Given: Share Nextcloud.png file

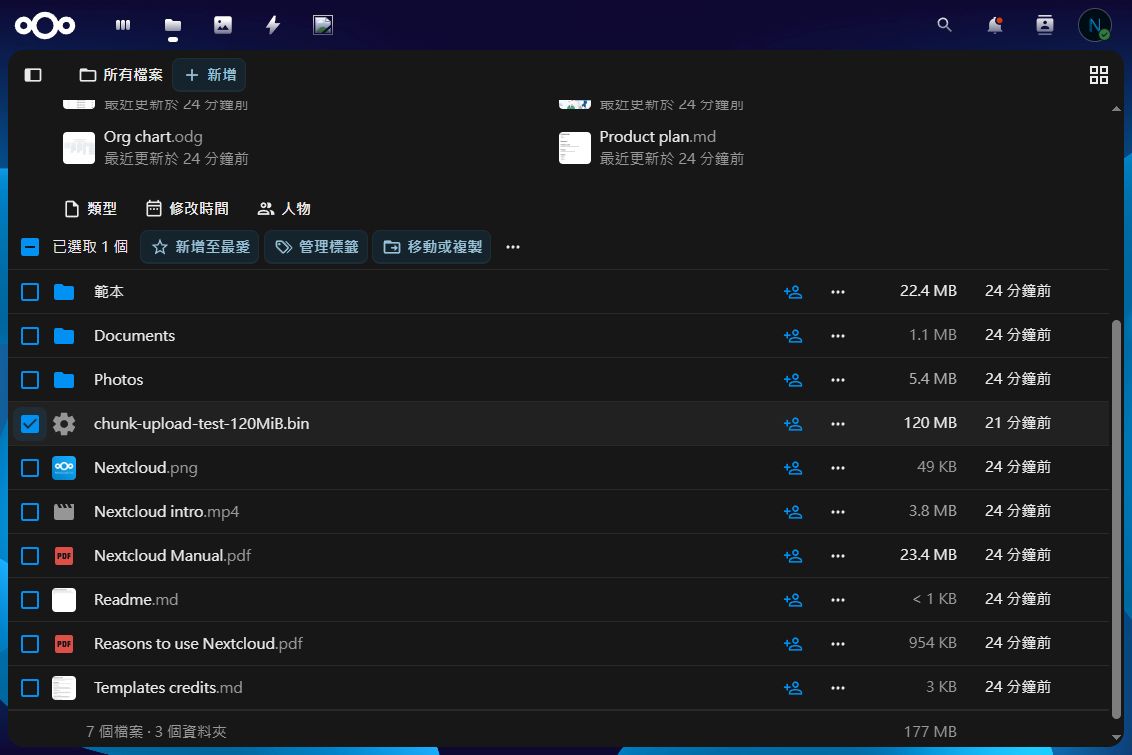Looking at the screenshot, I should coord(793,468).
